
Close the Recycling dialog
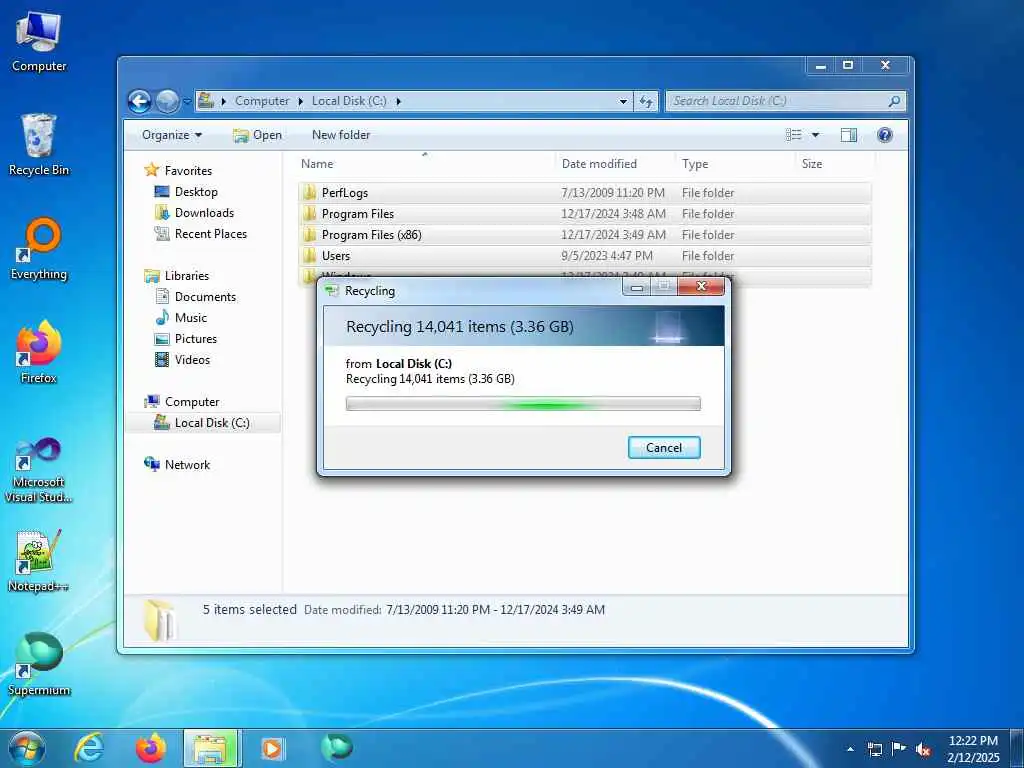[701, 286]
